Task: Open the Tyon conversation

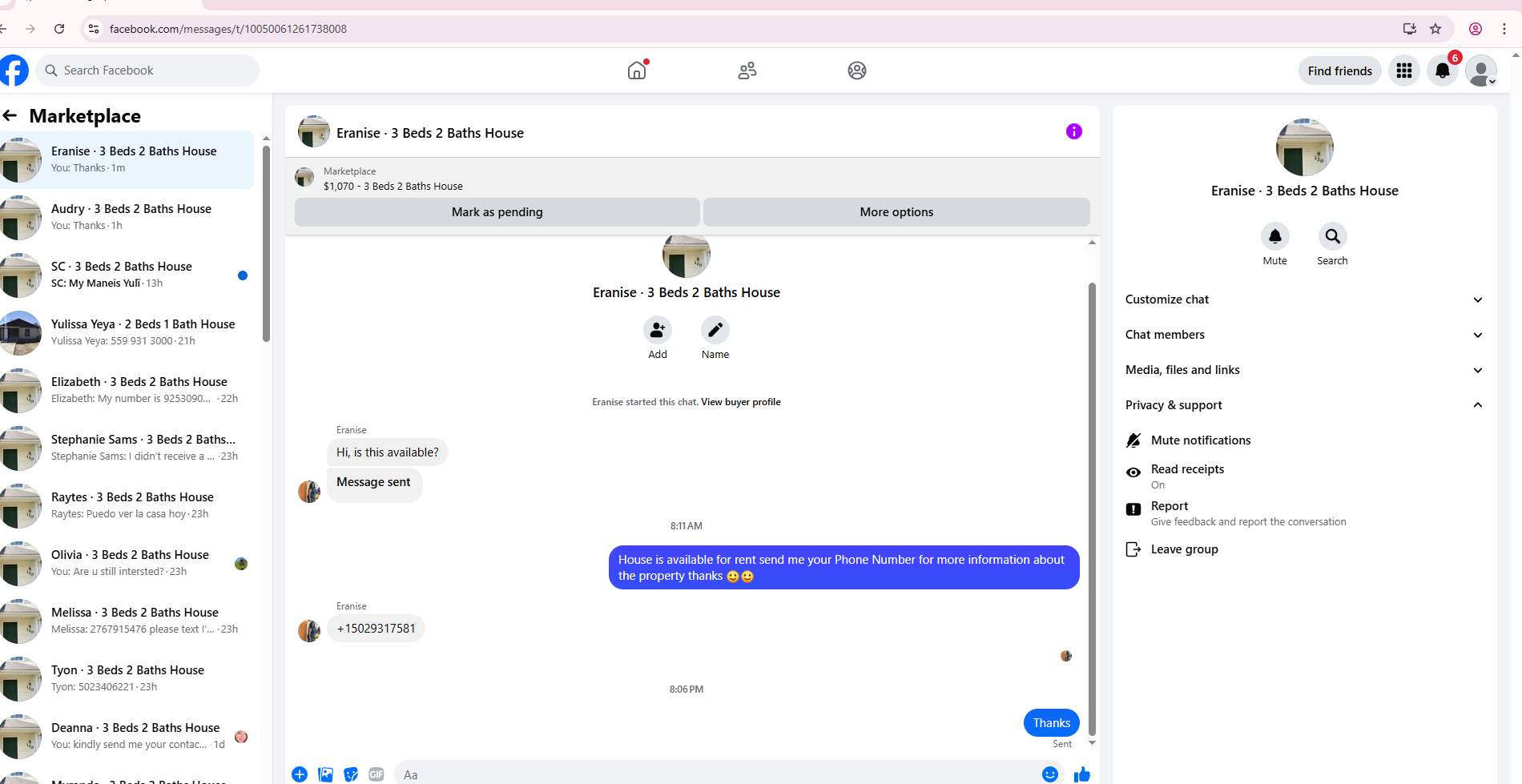Action: (127, 679)
